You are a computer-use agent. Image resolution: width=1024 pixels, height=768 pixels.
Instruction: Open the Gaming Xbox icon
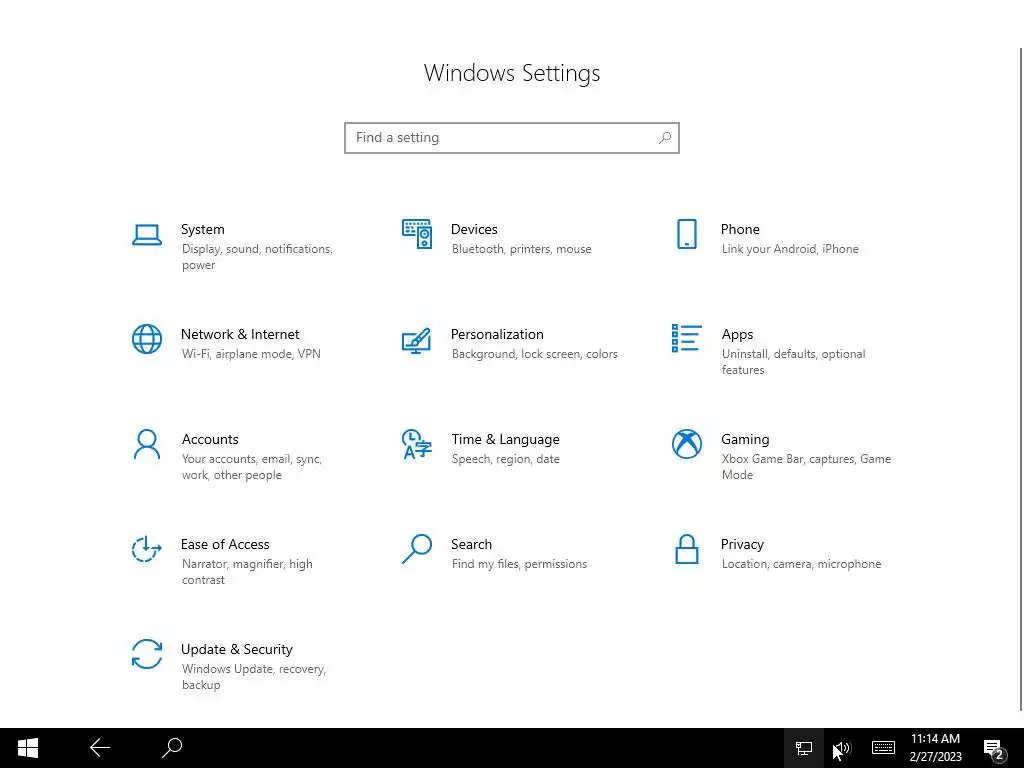pyautogui.click(x=686, y=444)
